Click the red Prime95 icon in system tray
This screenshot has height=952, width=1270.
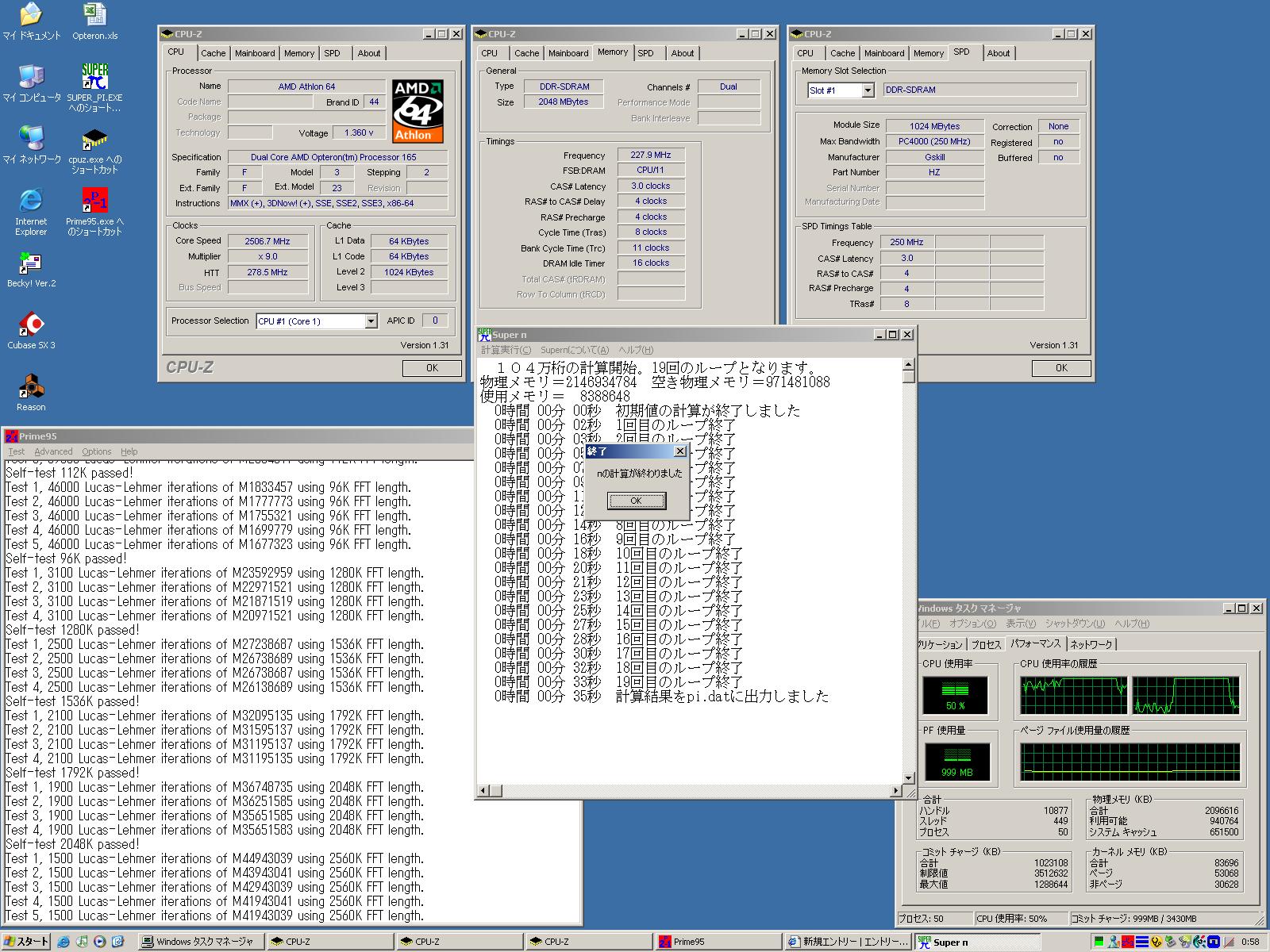coord(1126,942)
